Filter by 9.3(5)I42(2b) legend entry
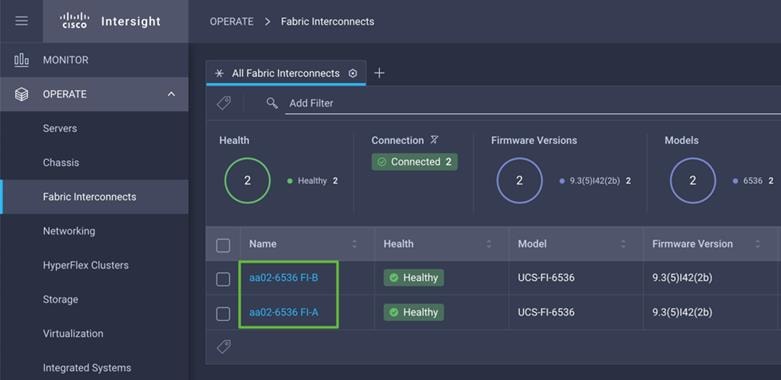This screenshot has width=781, height=380. (595, 181)
